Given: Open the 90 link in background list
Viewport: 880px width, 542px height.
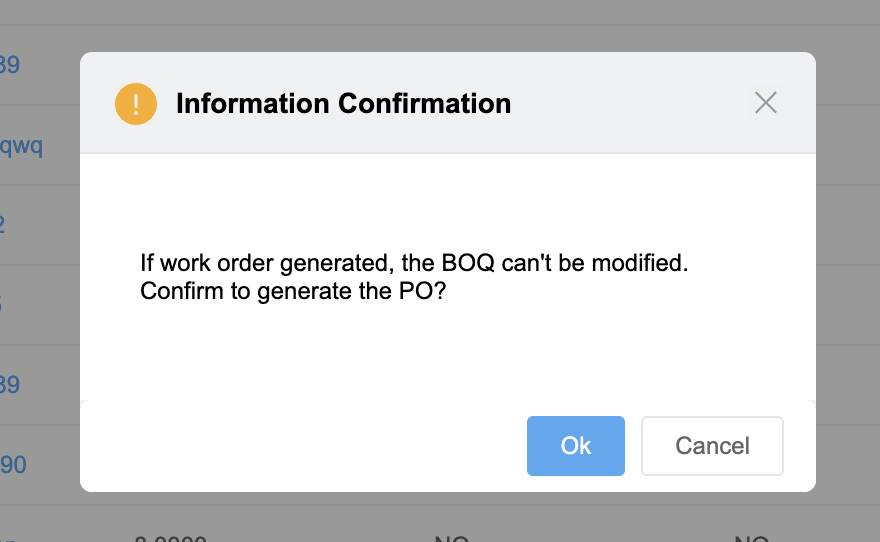Looking at the screenshot, I should [13, 465].
